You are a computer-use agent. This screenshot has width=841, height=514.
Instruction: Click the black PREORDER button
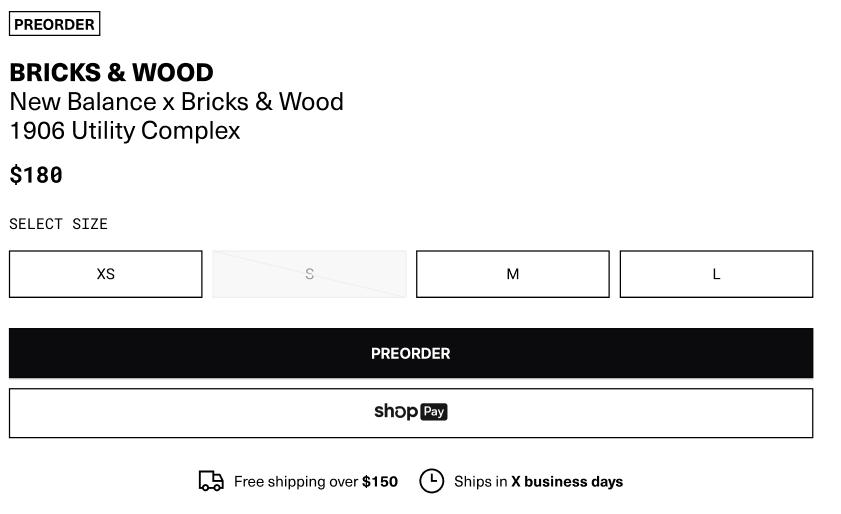tap(411, 353)
